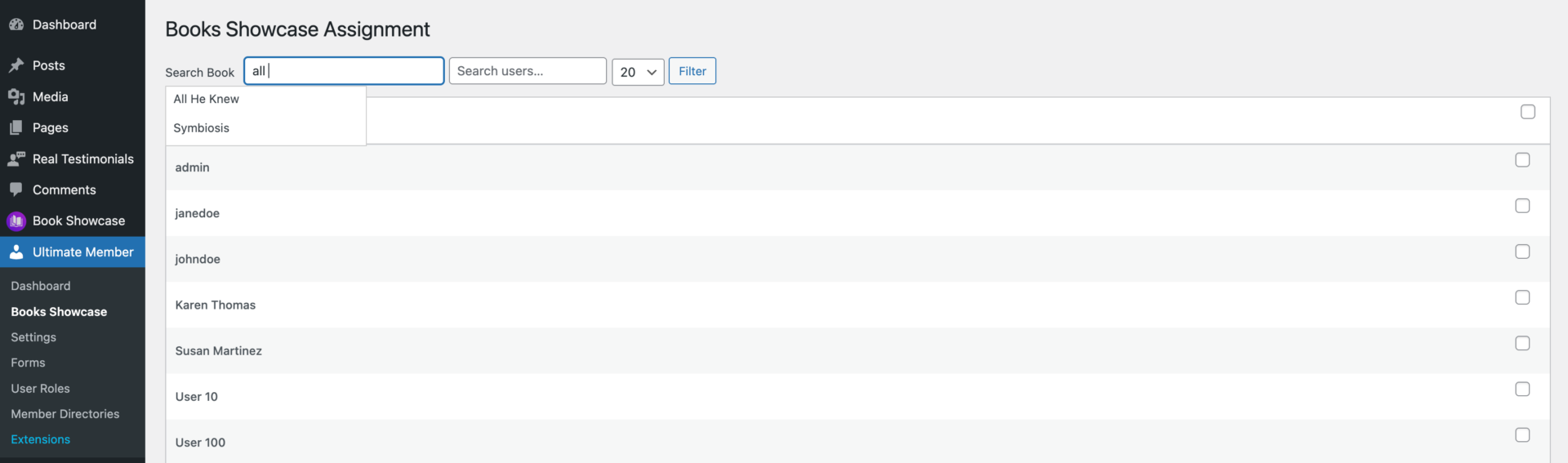Screen dimensions: 1568x463
Task: Open the Real Testimonials icon
Action: pyautogui.click(x=16, y=158)
